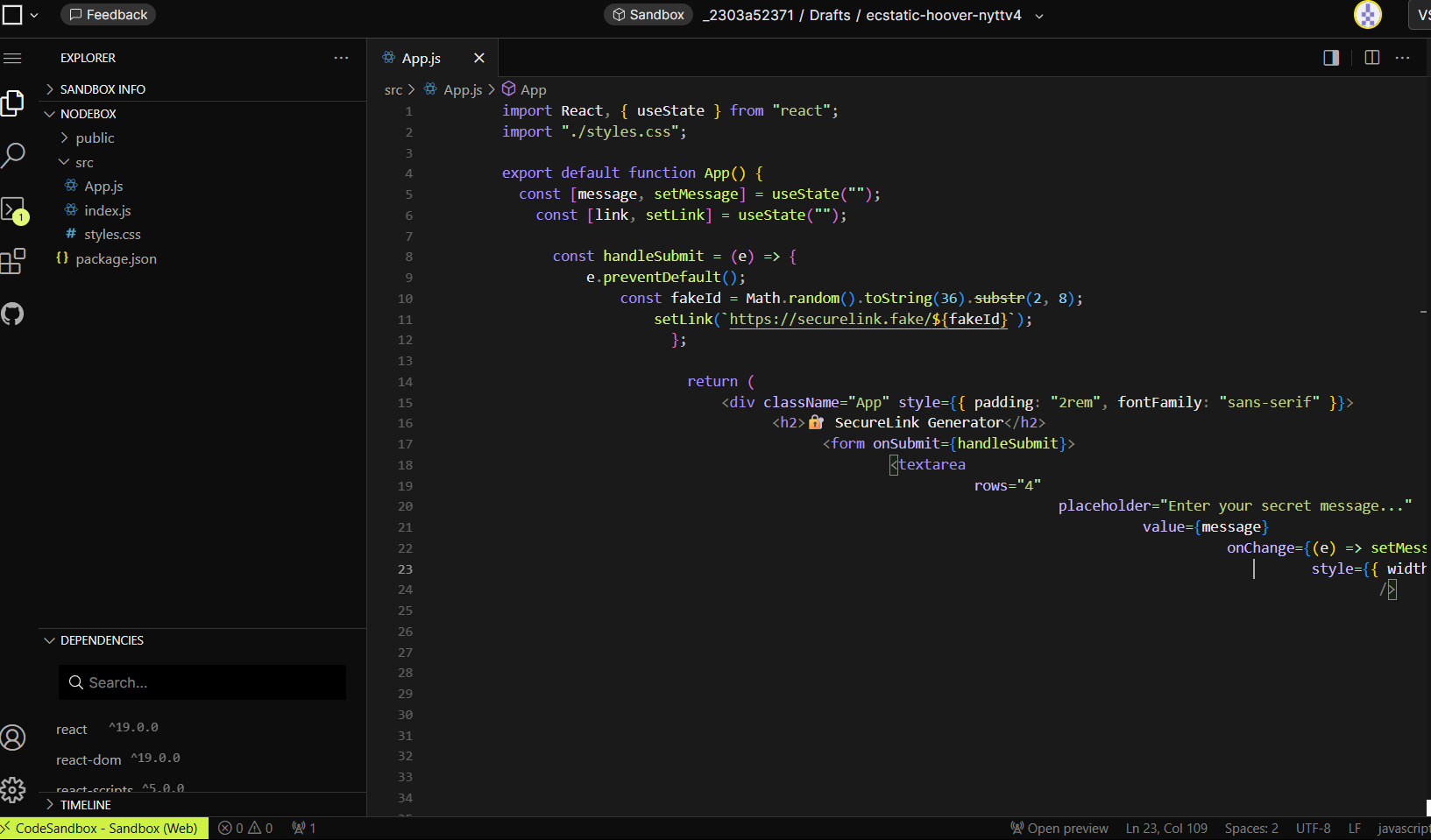Toggle the hamburger menu button

tap(12, 59)
